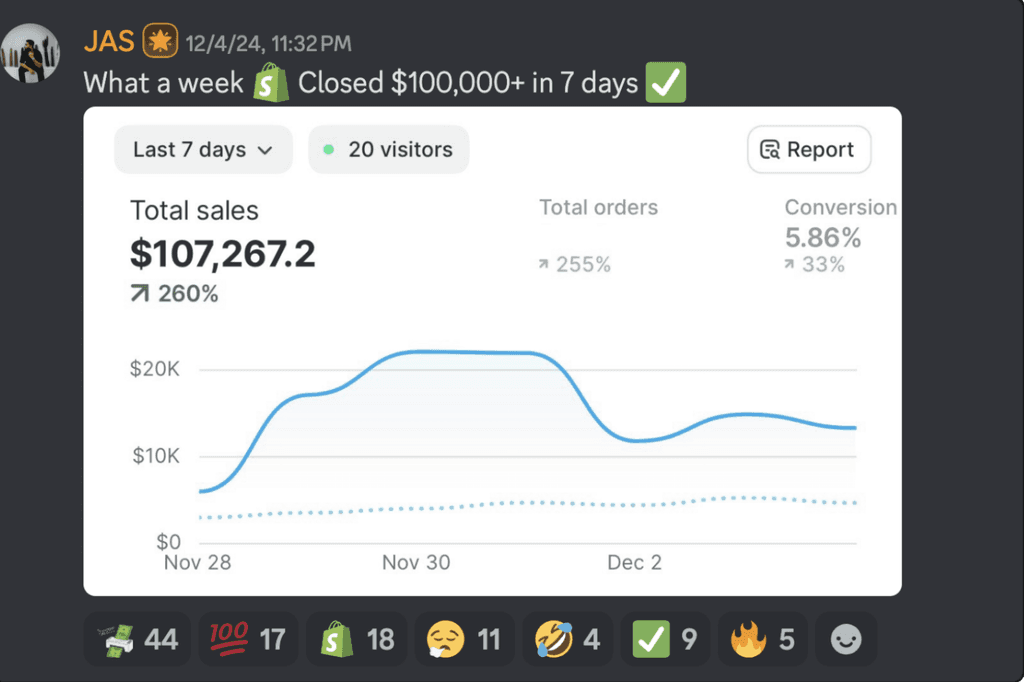1024x682 pixels.
Task: Click the chevron on Last 7 days
Action: 265,150
